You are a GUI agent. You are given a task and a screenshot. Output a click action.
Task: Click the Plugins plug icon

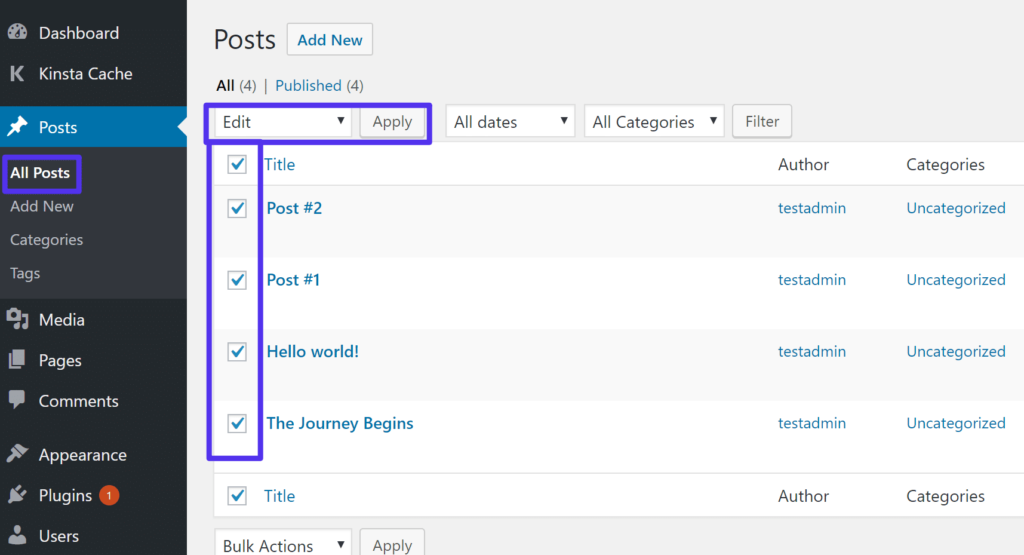(17, 495)
